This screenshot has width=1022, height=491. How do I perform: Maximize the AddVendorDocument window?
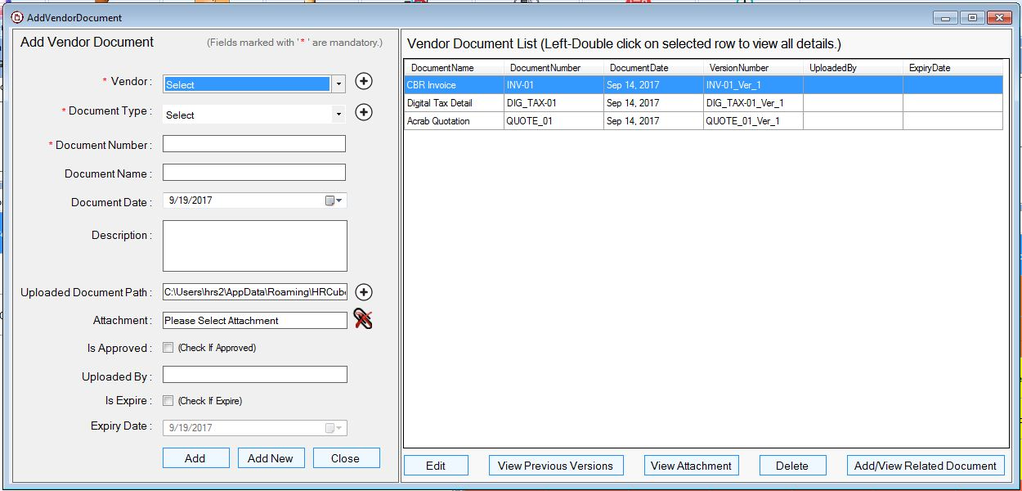[x=972, y=18]
